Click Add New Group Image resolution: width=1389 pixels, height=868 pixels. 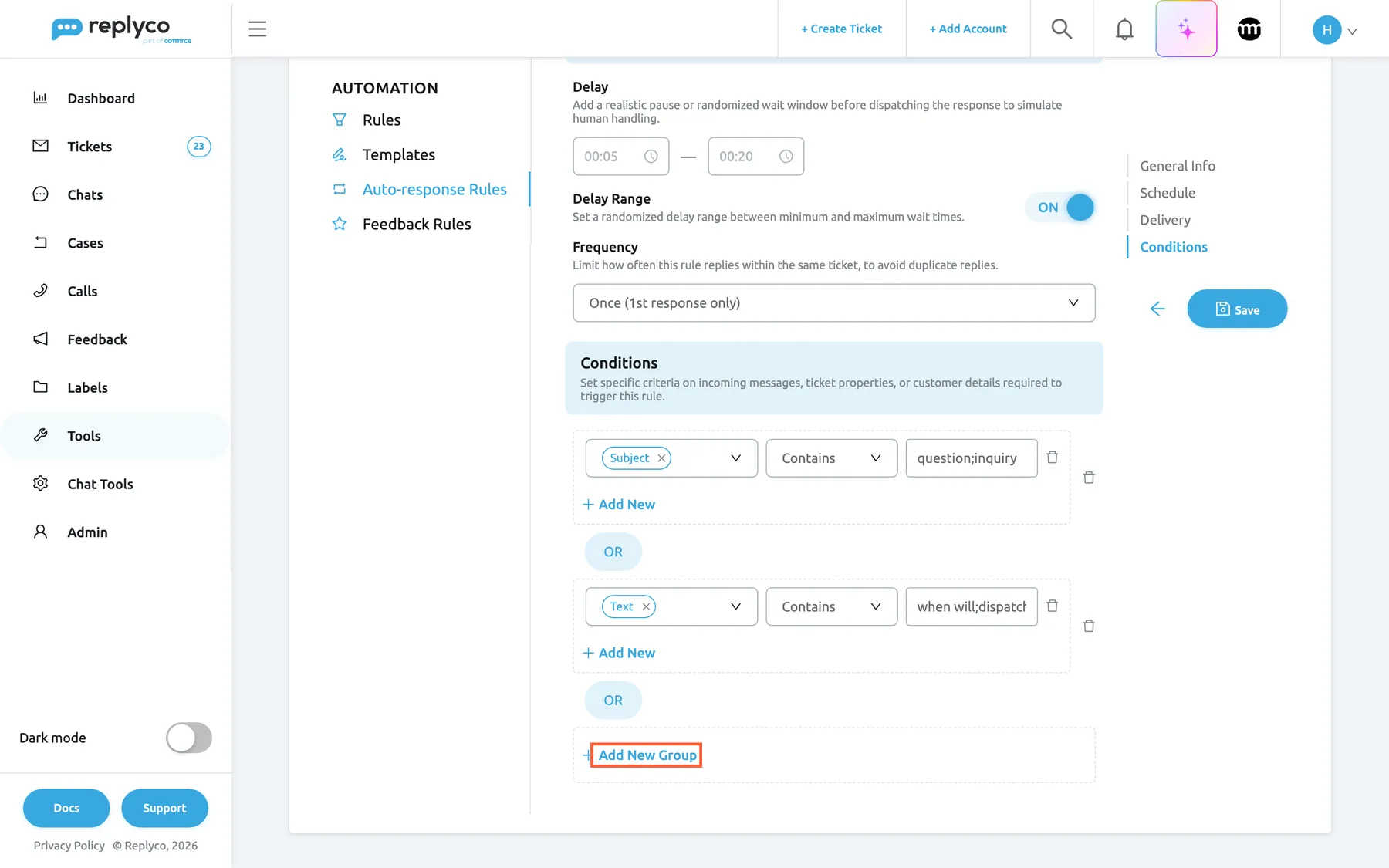(x=647, y=755)
